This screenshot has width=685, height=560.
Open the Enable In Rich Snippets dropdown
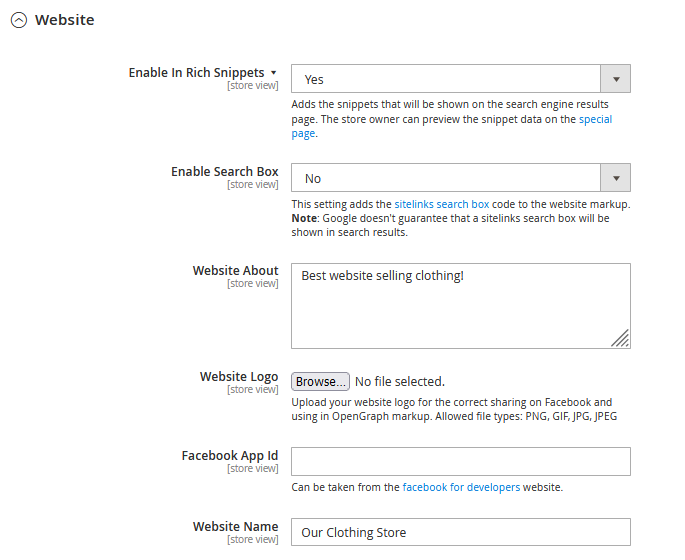tap(460, 79)
